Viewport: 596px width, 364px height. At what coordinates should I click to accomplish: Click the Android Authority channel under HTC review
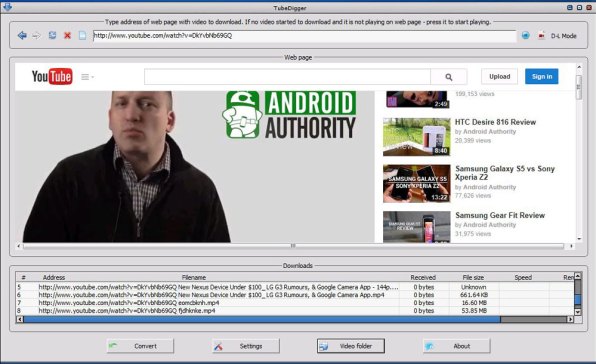tap(490, 131)
